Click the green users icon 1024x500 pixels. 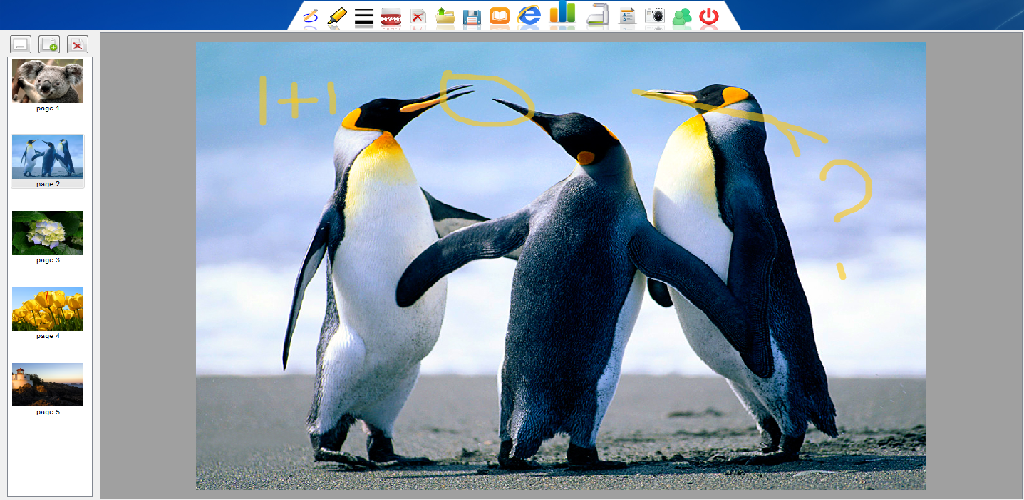click(x=682, y=16)
